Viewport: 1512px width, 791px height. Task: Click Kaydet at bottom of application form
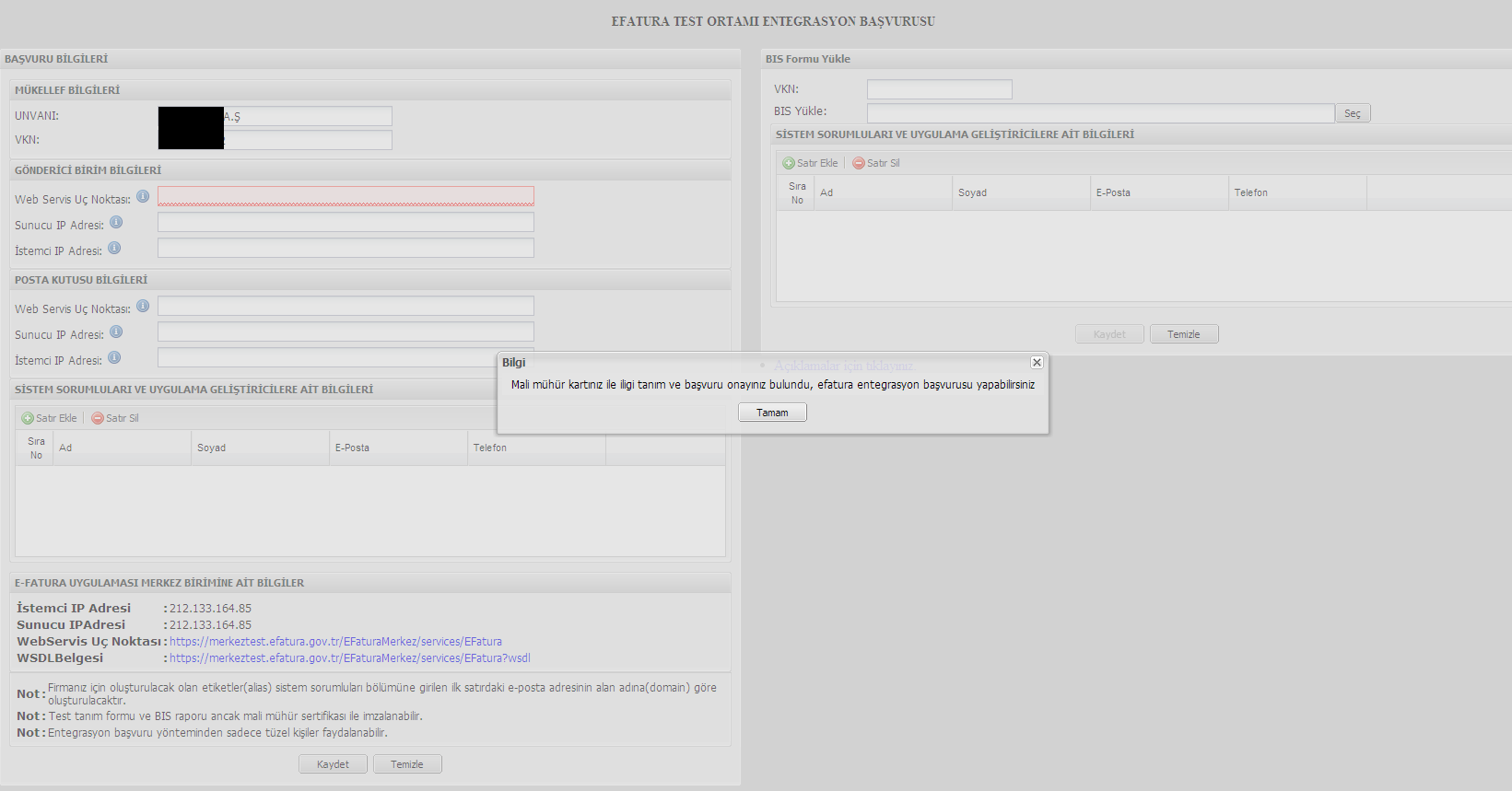click(x=333, y=764)
